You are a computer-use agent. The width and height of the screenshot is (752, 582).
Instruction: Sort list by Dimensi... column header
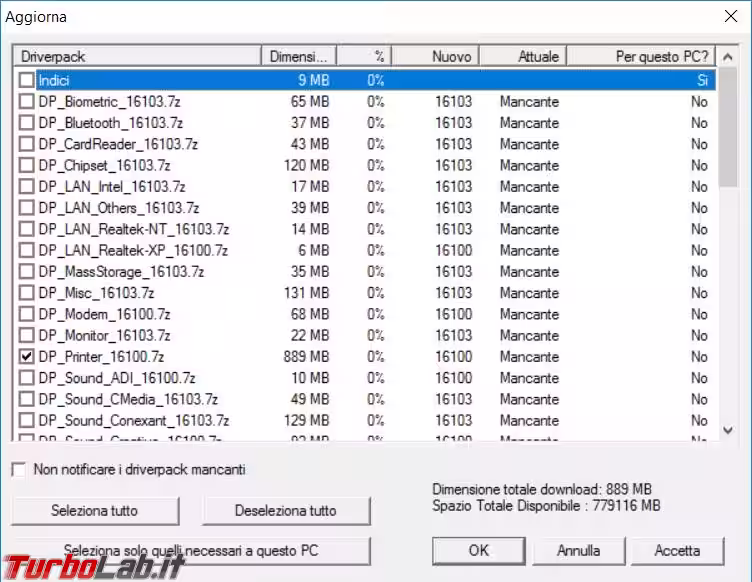pos(298,57)
